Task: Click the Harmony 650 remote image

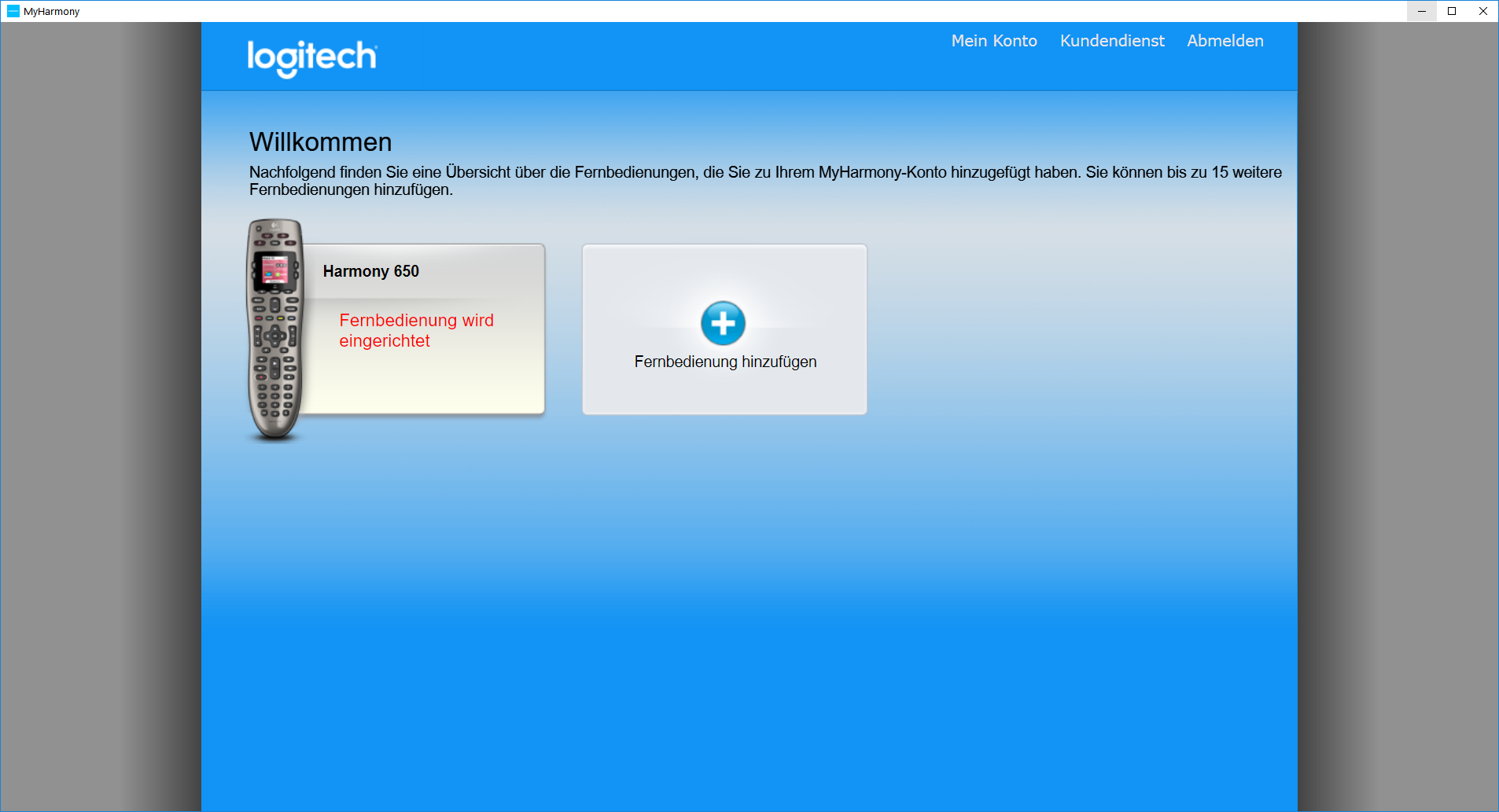Action: pos(275,330)
